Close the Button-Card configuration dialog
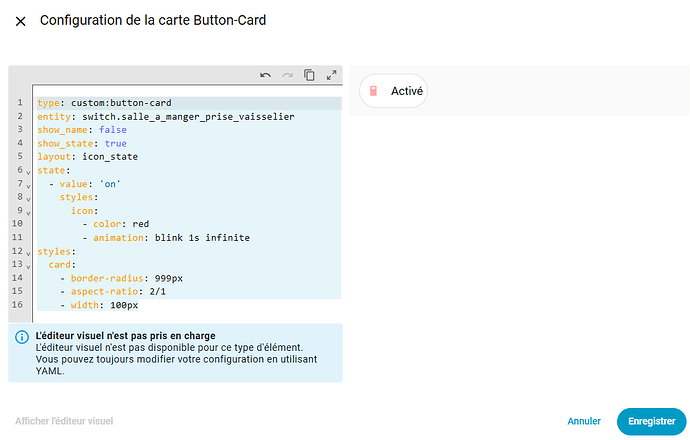The height and width of the screenshot is (440, 690). (x=20, y=21)
